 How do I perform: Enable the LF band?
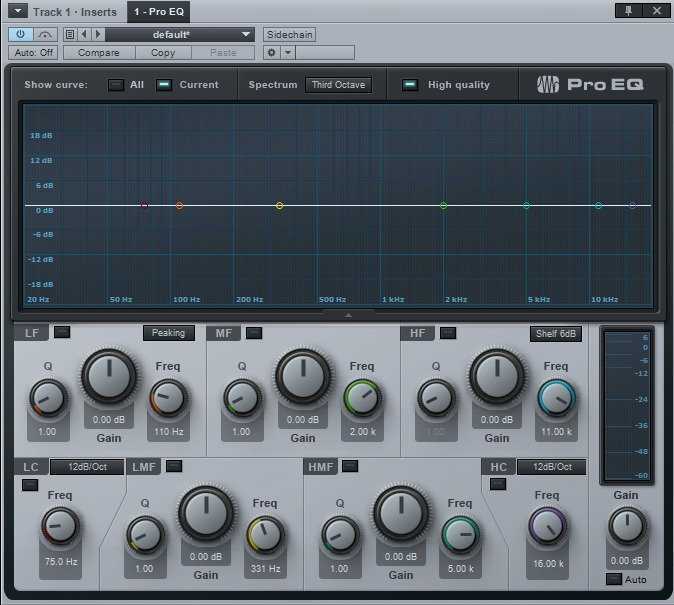[x=62, y=332]
